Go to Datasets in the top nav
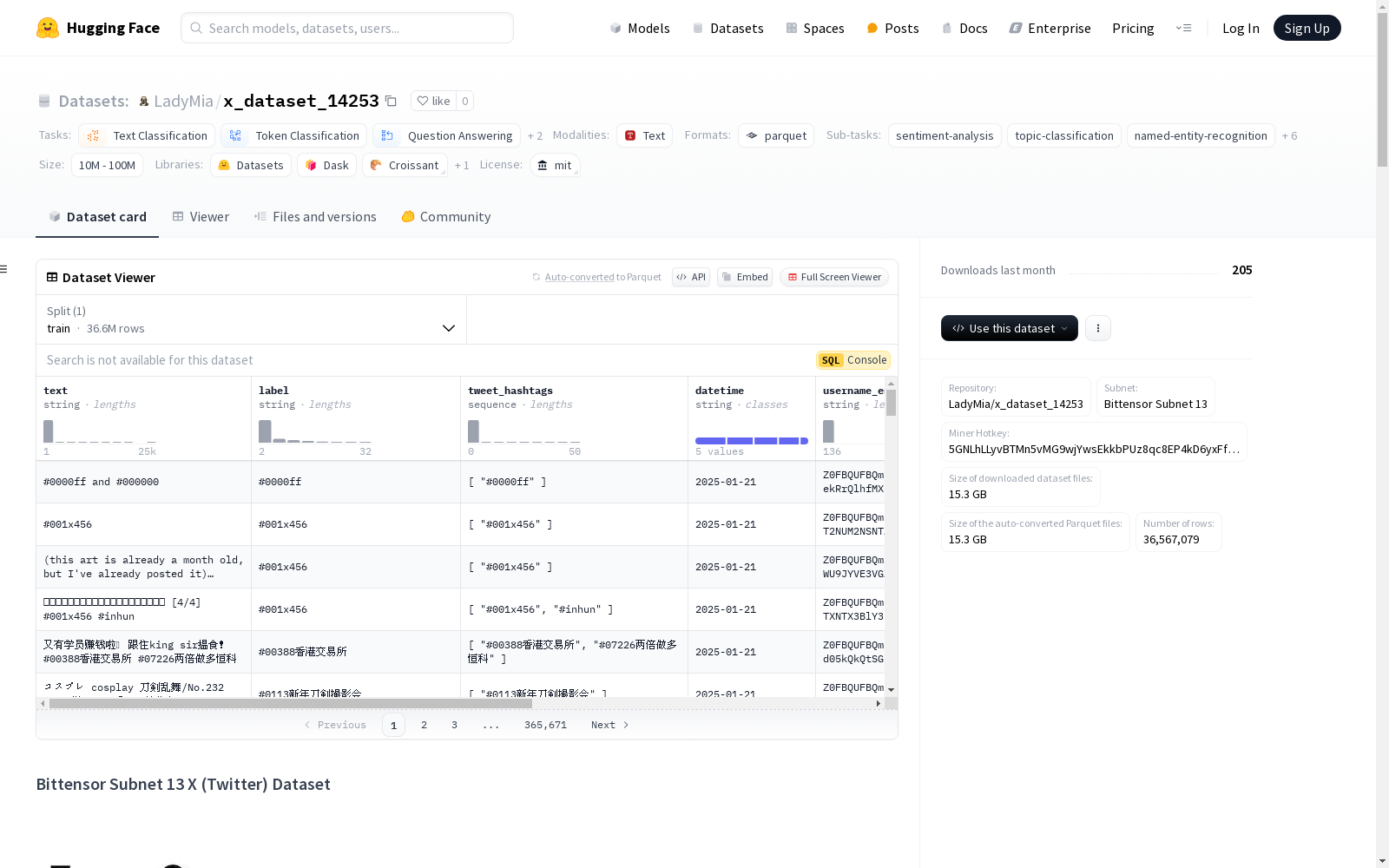This screenshot has width=1389, height=868. click(727, 28)
